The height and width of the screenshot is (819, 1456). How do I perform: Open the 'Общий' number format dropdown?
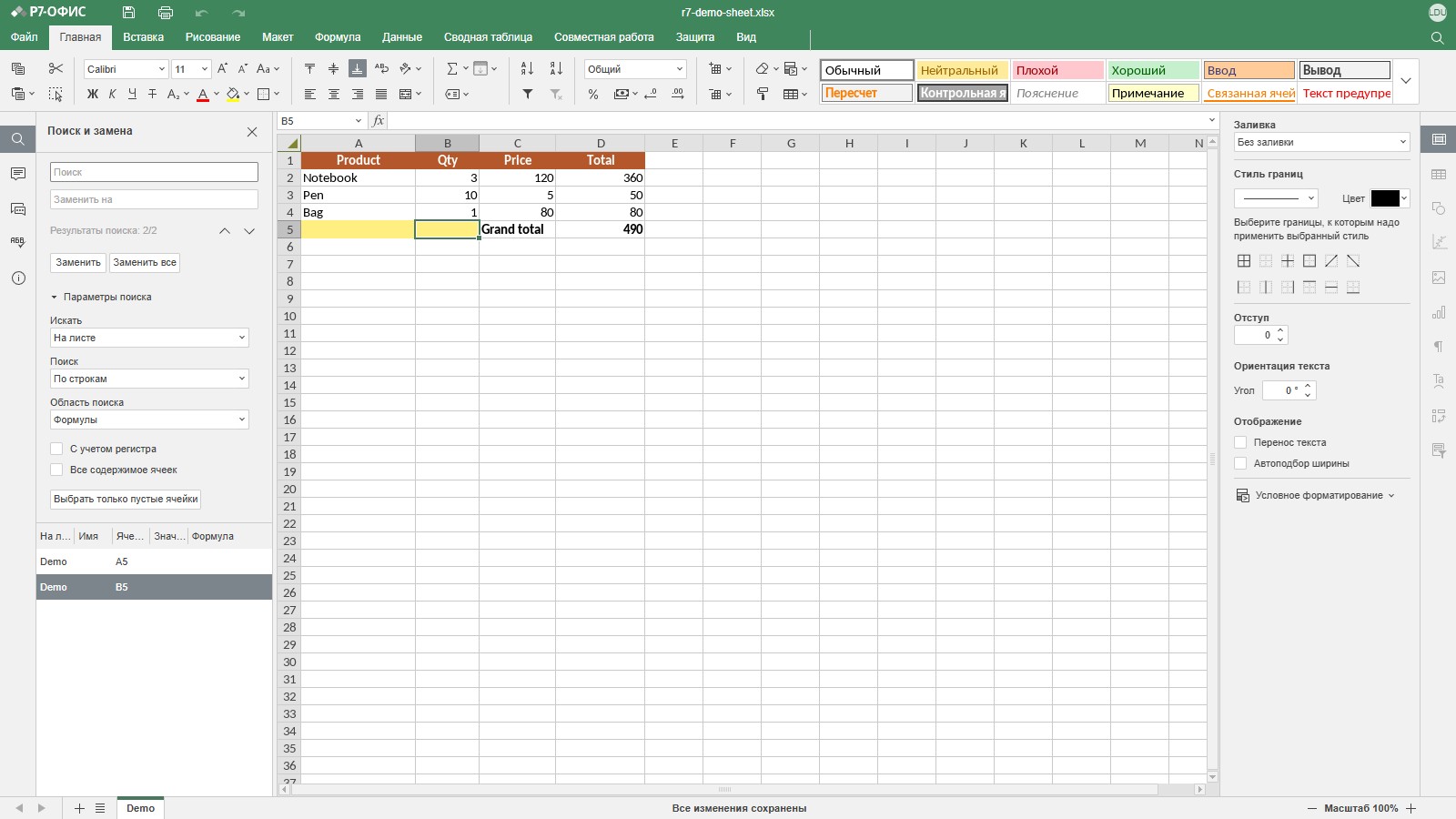(x=635, y=69)
